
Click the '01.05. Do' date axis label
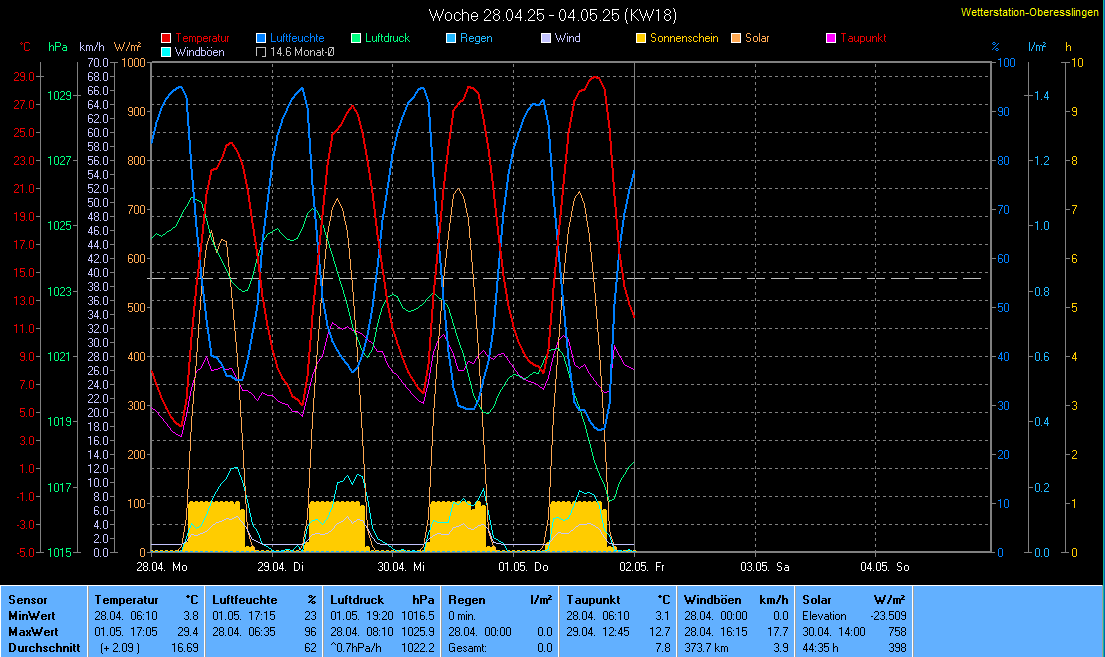coord(523,567)
